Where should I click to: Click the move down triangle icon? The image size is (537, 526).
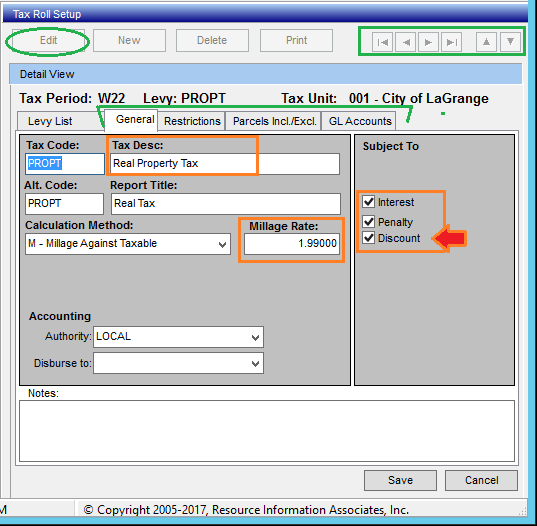510,42
